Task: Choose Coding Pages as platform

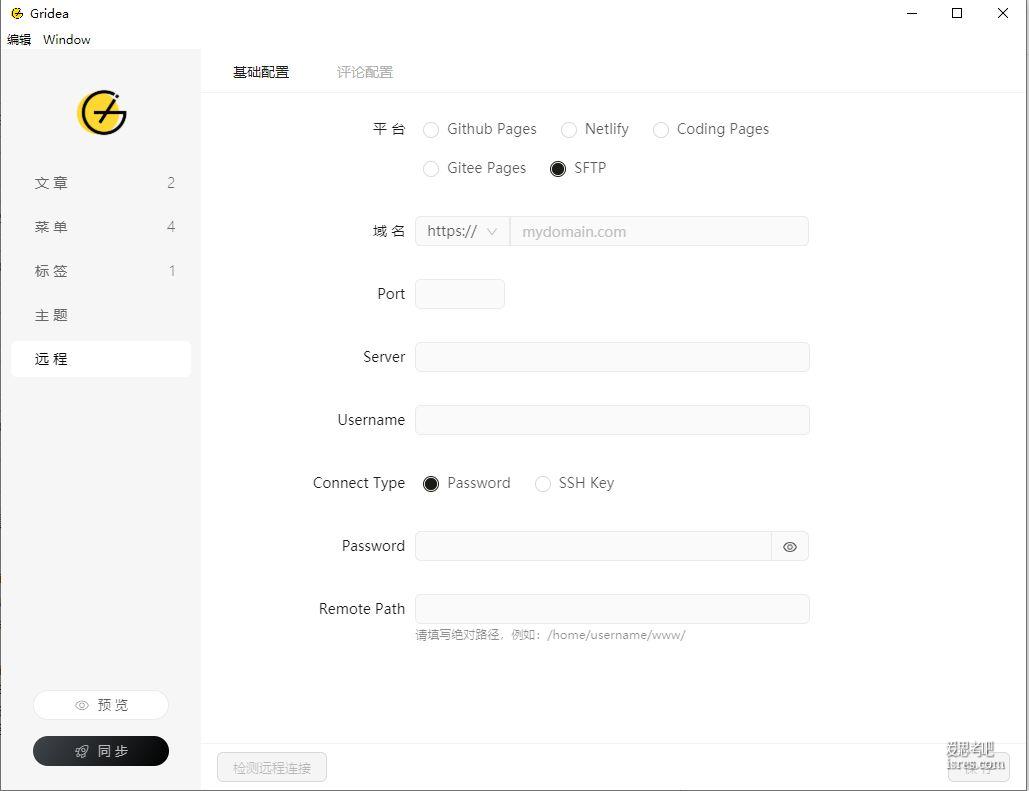Action: [661, 129]
